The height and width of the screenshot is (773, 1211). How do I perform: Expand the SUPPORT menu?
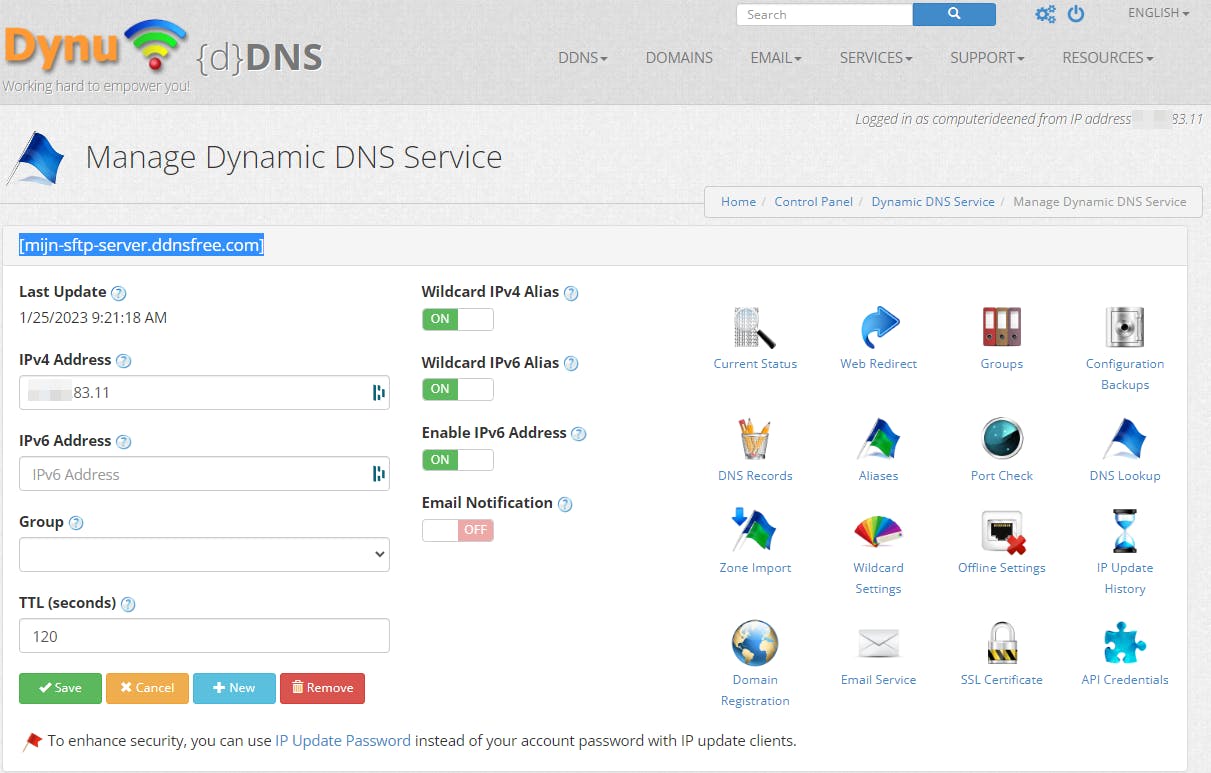tap(987, 58)
